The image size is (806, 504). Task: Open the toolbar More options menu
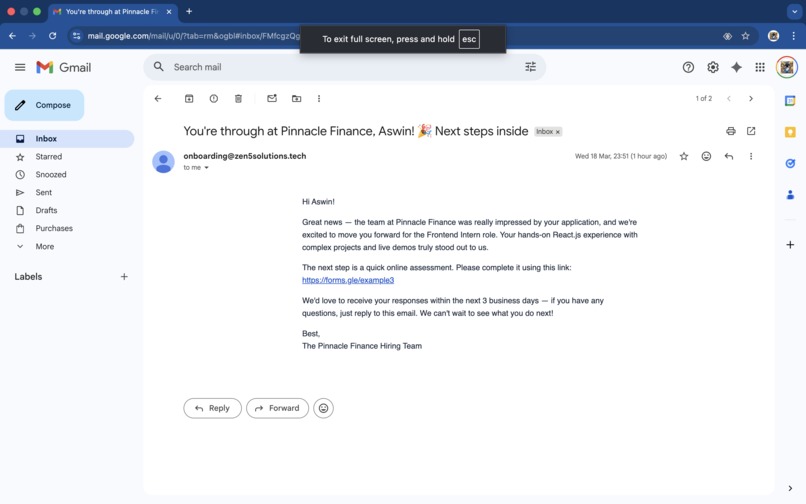point(319,98)
